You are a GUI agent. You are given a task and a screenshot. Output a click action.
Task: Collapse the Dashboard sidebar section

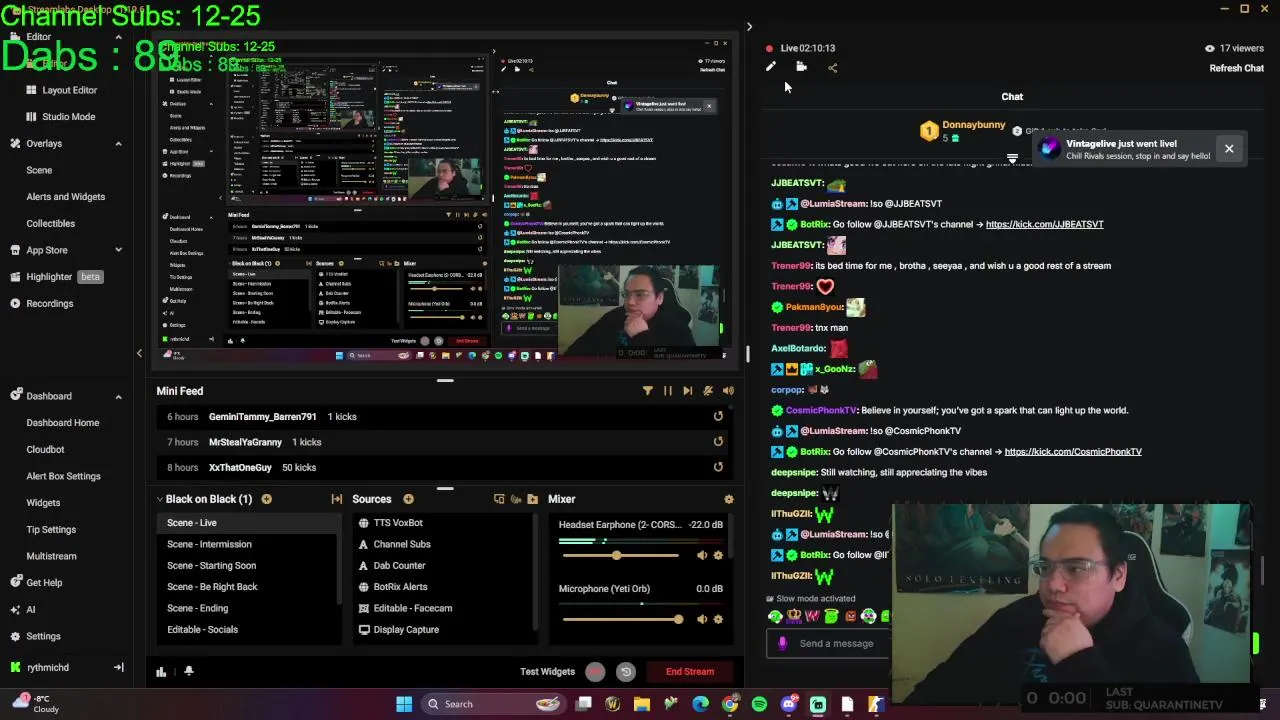coord(118,396)
